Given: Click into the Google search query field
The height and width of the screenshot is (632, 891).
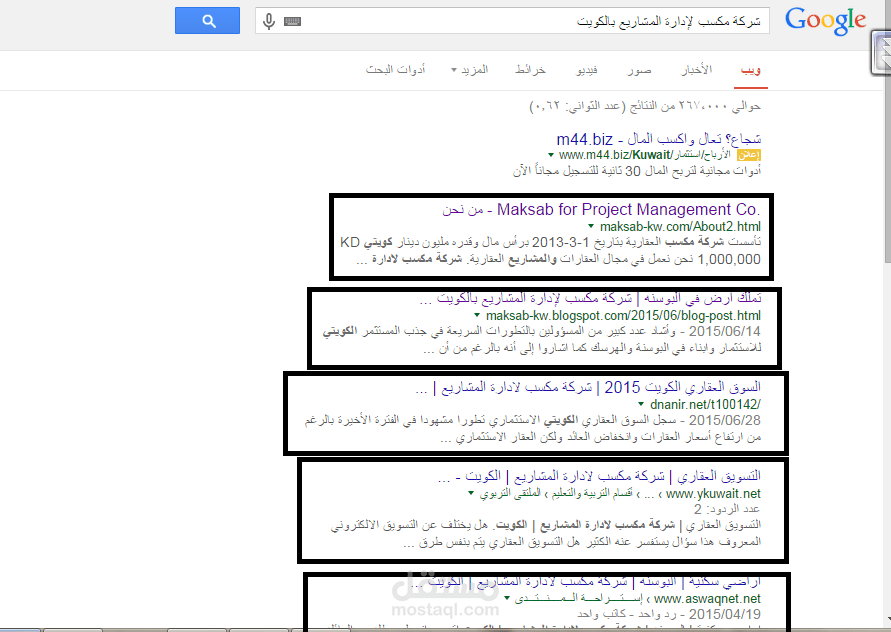Looking at the screenshot, I should (511, 21).
